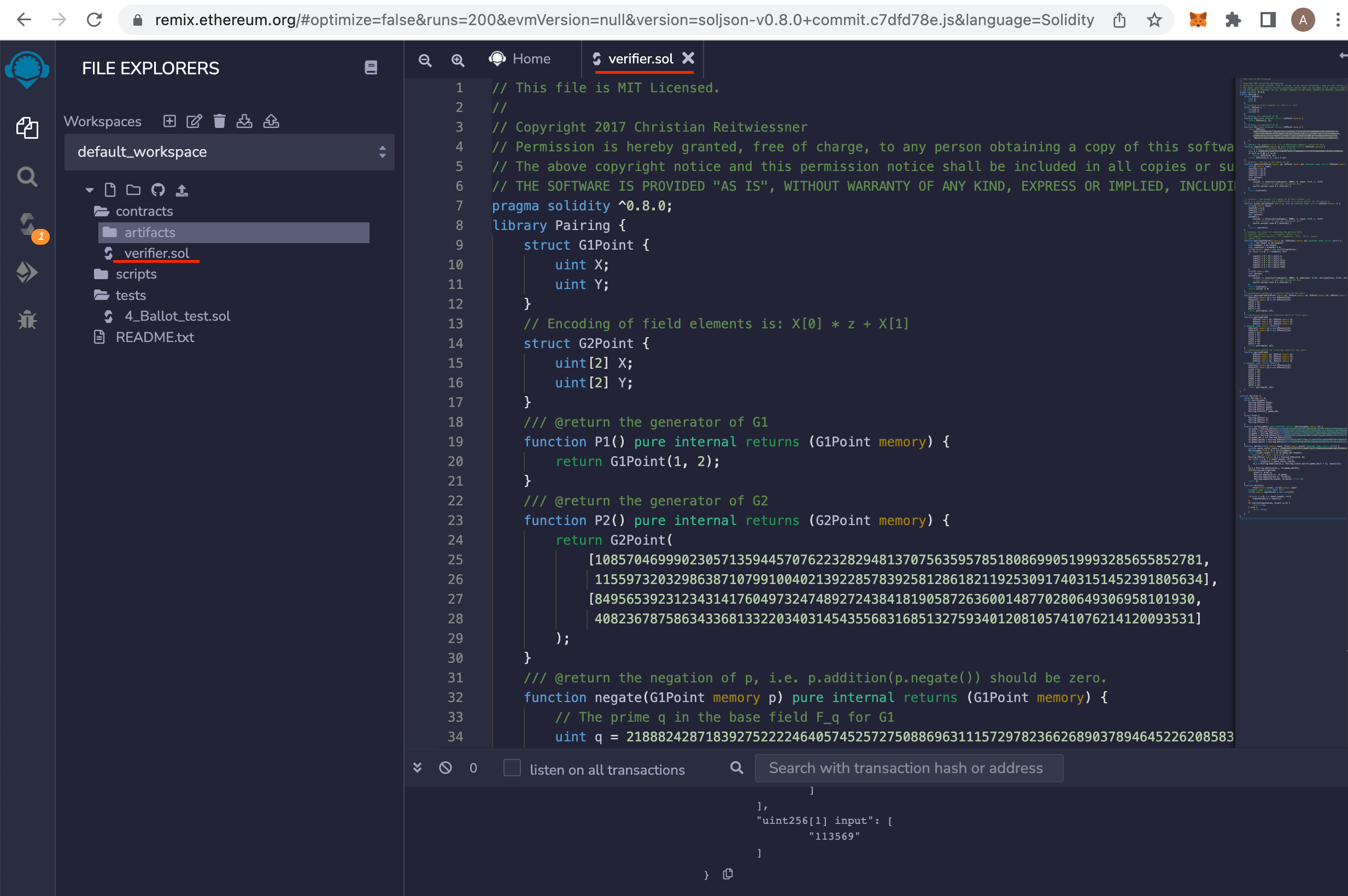Create a new workspace with plus icon
This screenshot has width=1348, height=896.
point(169,121)
